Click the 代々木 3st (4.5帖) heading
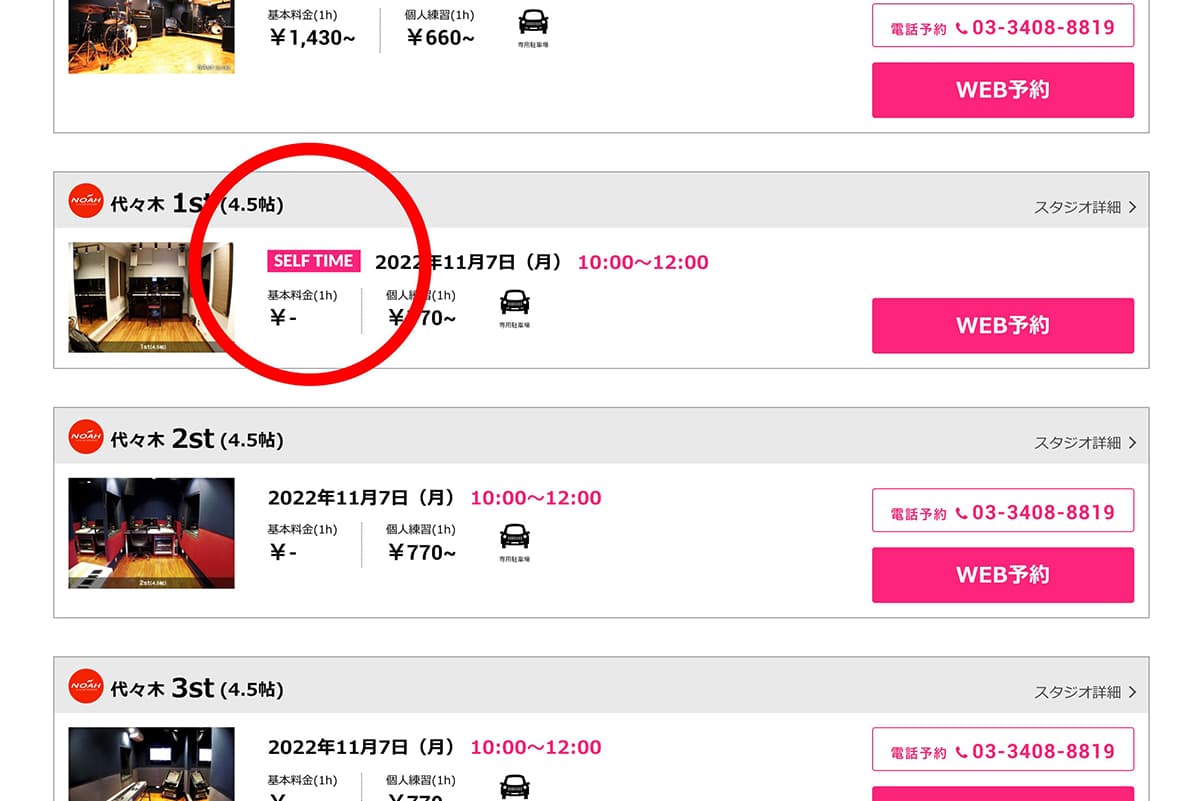1200x801 pixels. click(x=197, y=688)
